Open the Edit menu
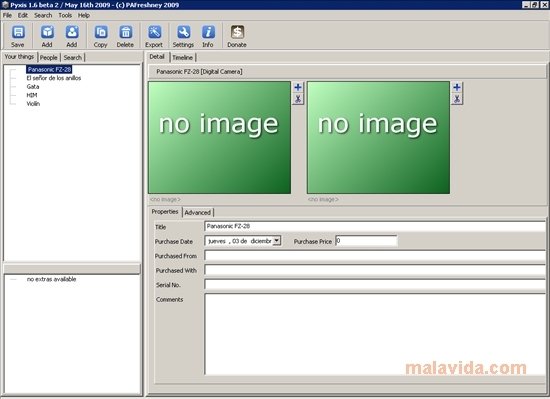This screenshot has height=399, width=550. (23, 15)
